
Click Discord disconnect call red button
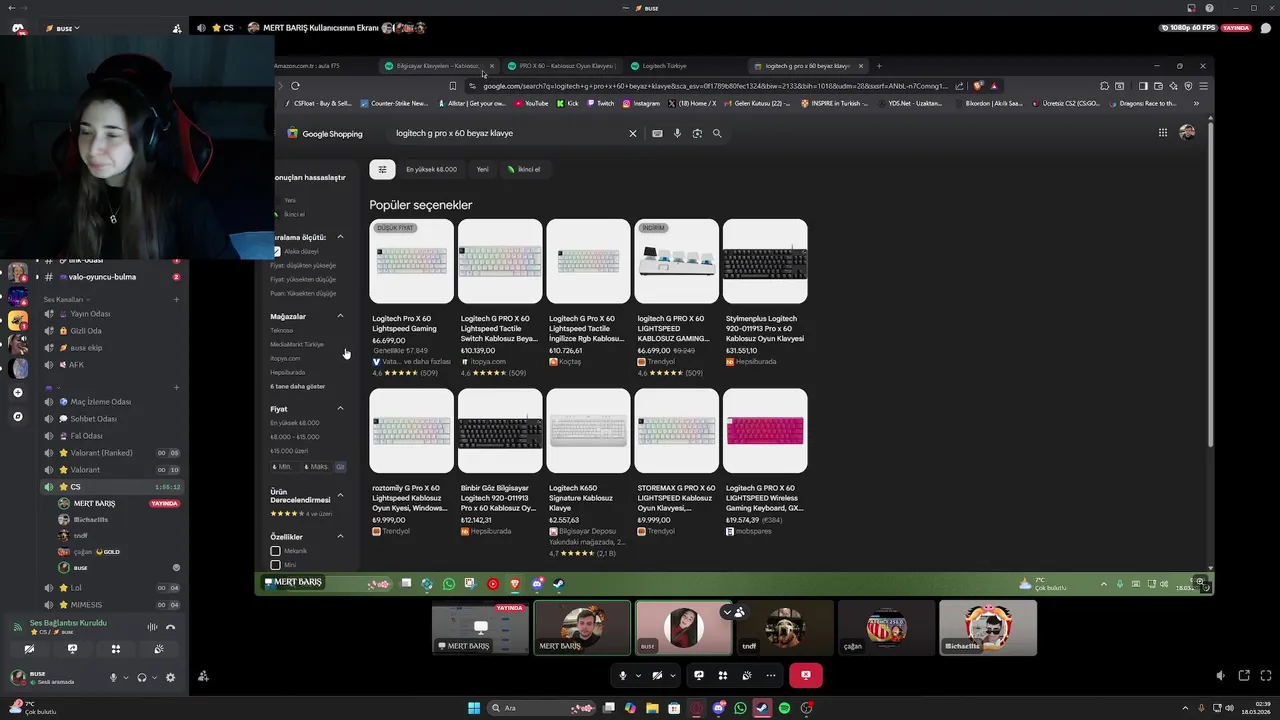pyautogui.click(x=805, y=675)
